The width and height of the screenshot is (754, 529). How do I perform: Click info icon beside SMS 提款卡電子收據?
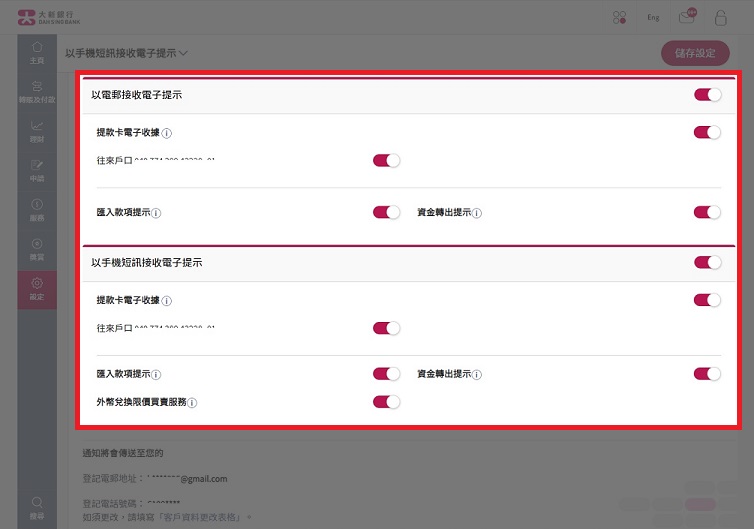[166, 301]
